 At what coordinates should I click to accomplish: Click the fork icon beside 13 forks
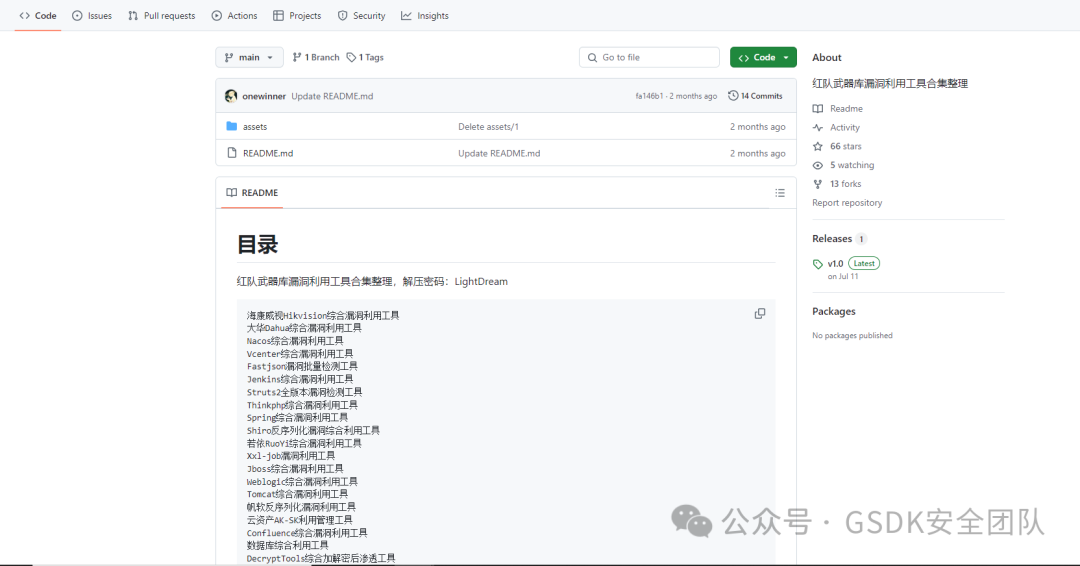pos(818,184)
